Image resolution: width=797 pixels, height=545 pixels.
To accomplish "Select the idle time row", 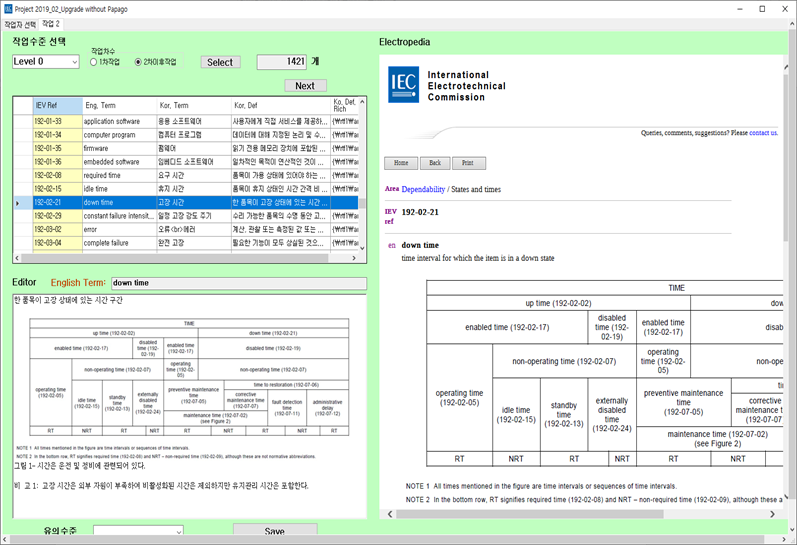I will click(186, 189).
